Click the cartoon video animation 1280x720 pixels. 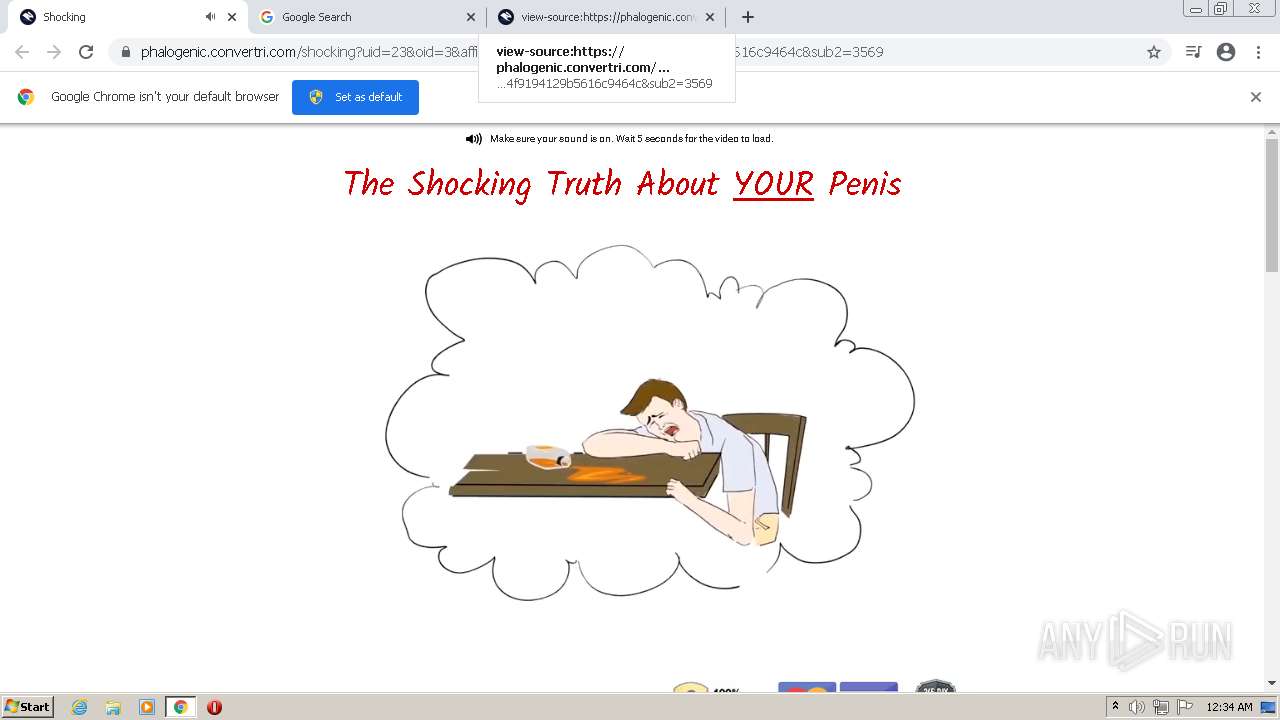click(650, 423)
